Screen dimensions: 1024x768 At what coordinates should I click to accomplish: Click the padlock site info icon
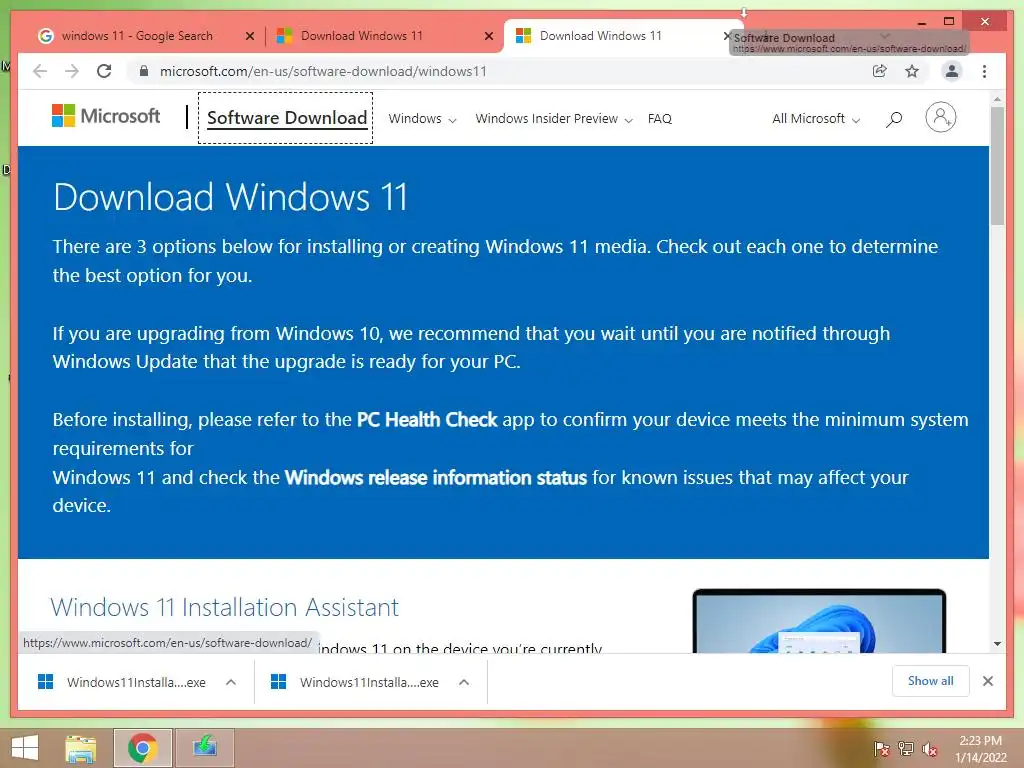[144, 71]
